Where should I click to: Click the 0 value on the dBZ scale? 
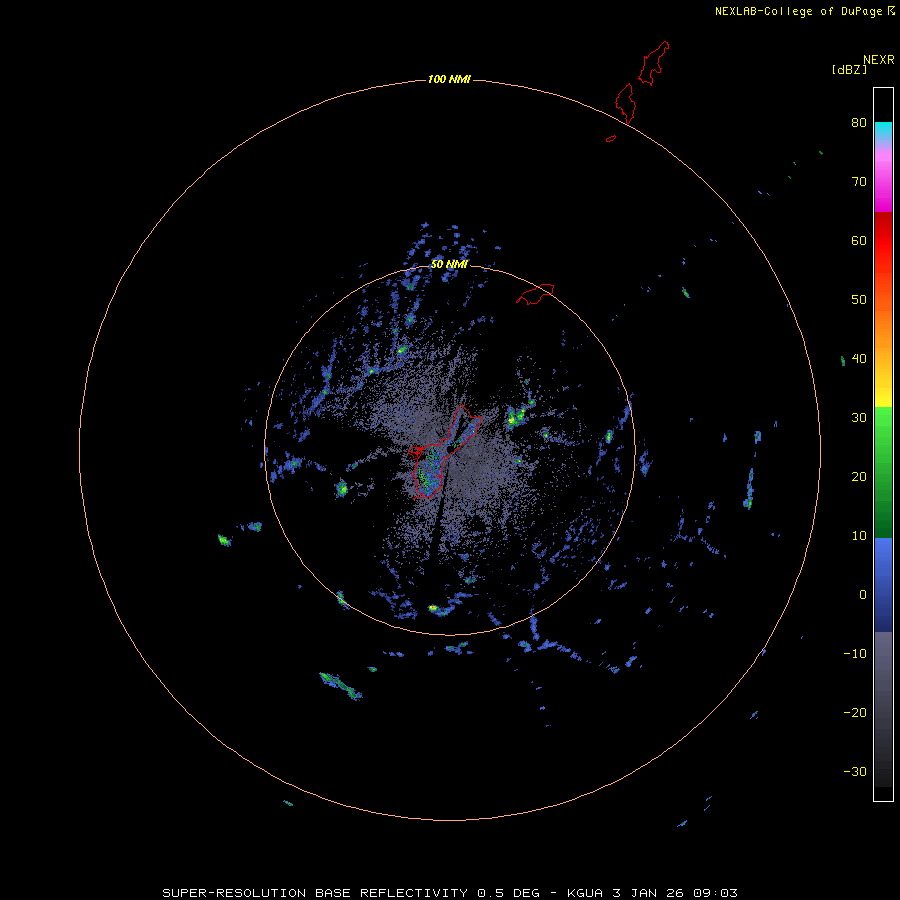pos(863,595)
